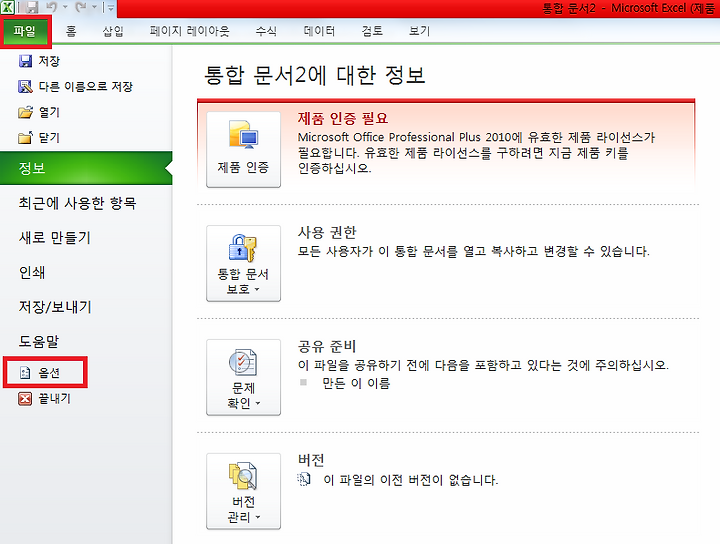Click the 버전 heading text
Viewport: 720px width, 544px height.
pyautogui.click(x=311, y=460)
